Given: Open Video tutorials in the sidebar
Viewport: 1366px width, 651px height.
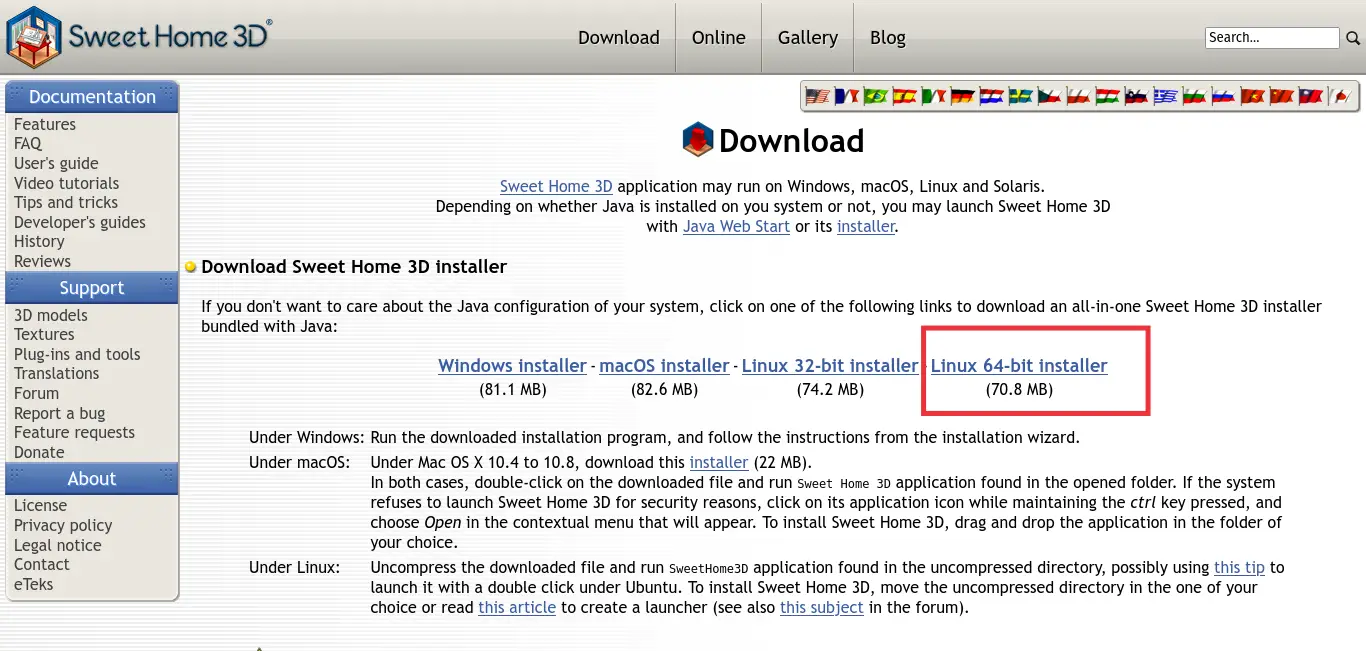Looking at the screenshot, I should tap(66, 183).
